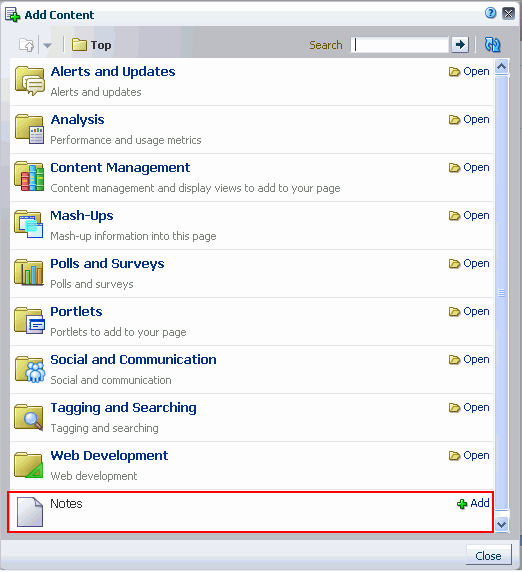Image resolution: width=522 pixels, height=572 pixels.
Task: Open the Mash-Ups title link
Action: [x=82, y=216]
